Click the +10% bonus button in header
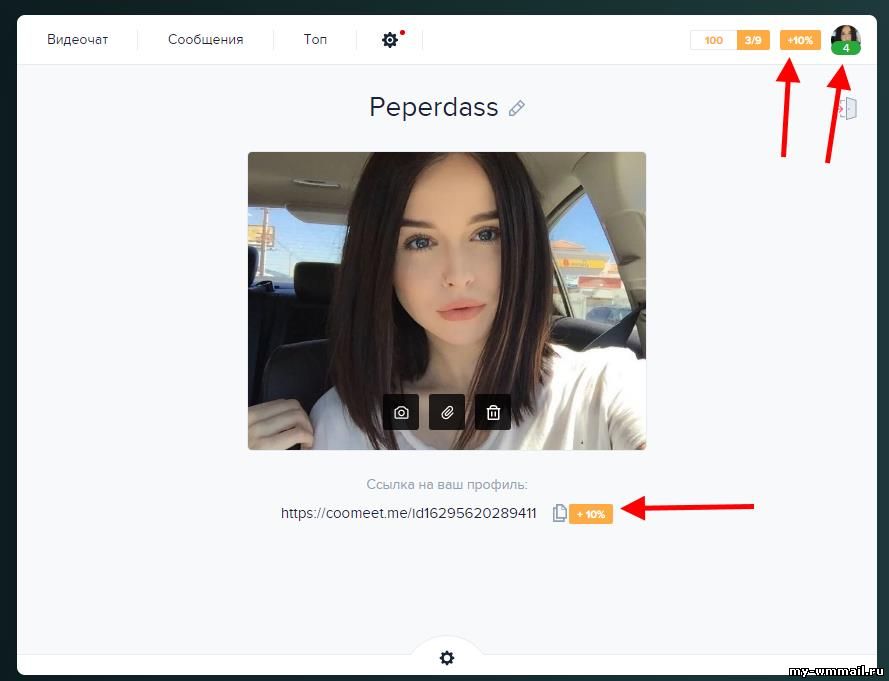Screen dimensions: 889x681 pyautogui.click(x=800, y=40)
